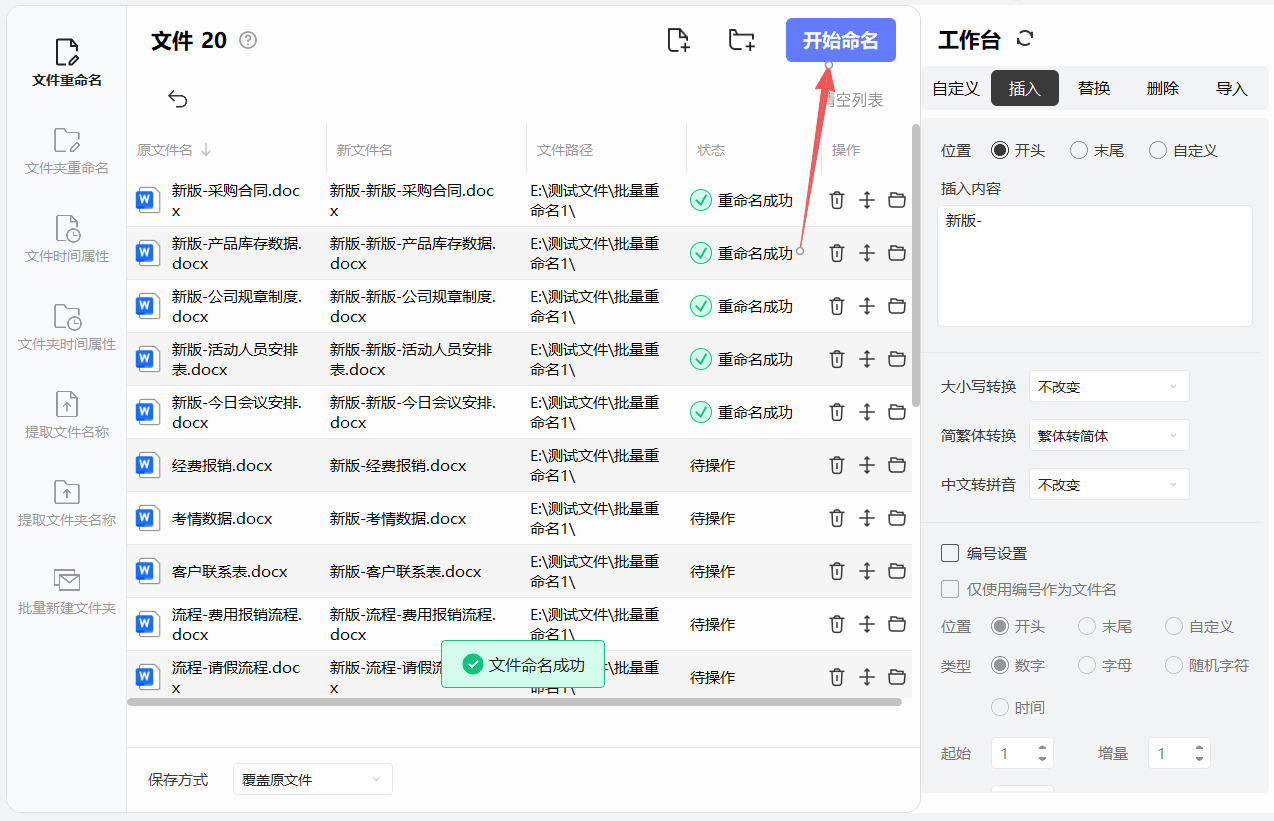This screenshot has width=1274, height=821.
Task: Click the 开始命名 button
Action: pyautogui.click(x=840, y=40)
